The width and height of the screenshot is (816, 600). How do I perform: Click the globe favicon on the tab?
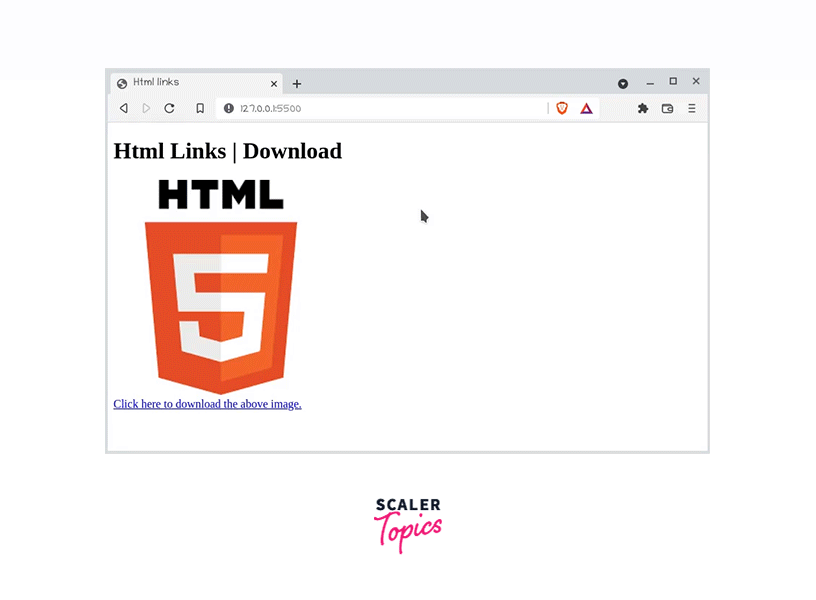(122, 84)
